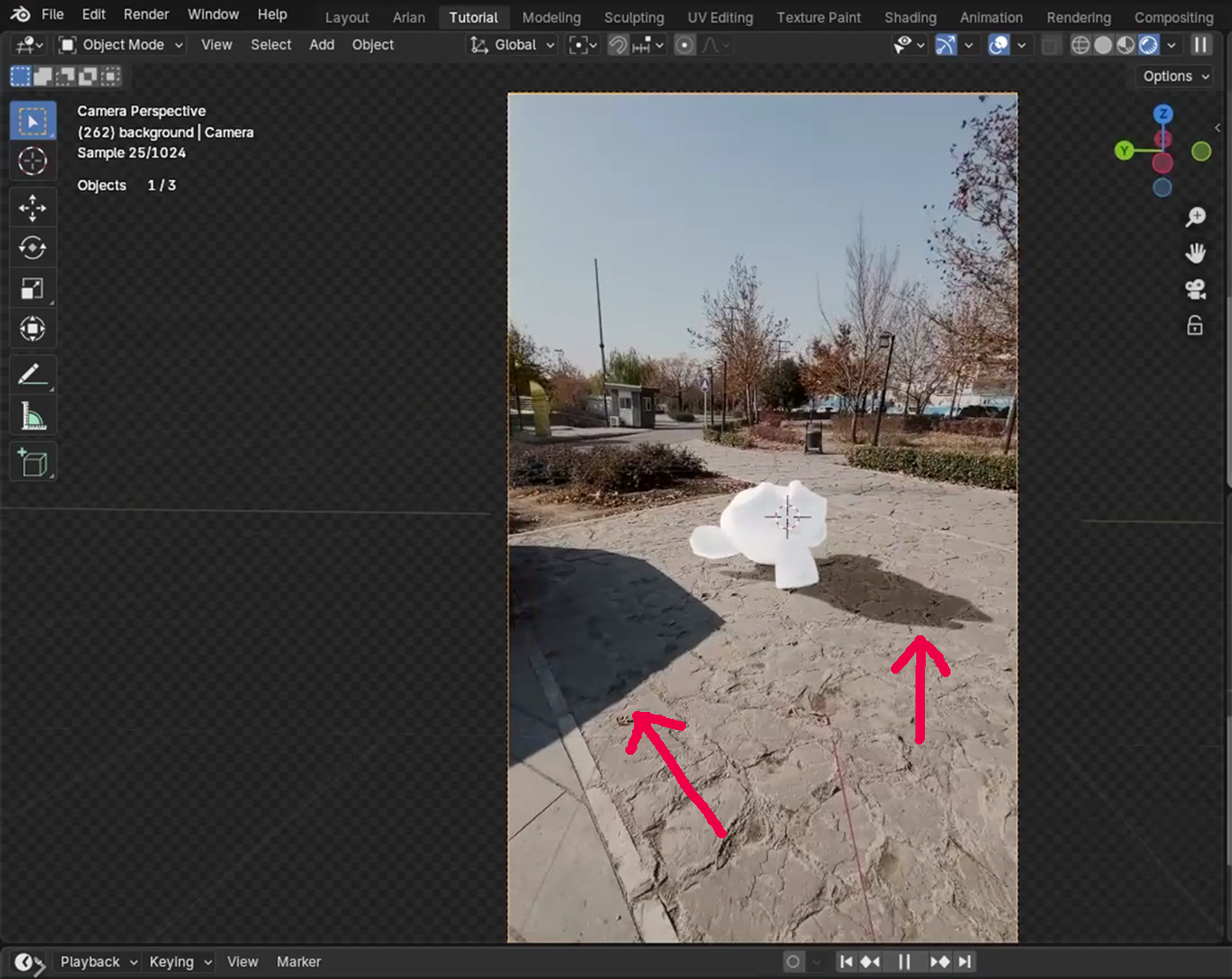The height and width of the screenshot is (979, 1232).
Task: Select the Select Box tool
Action: pyautogui.click(x=32, y=121)
